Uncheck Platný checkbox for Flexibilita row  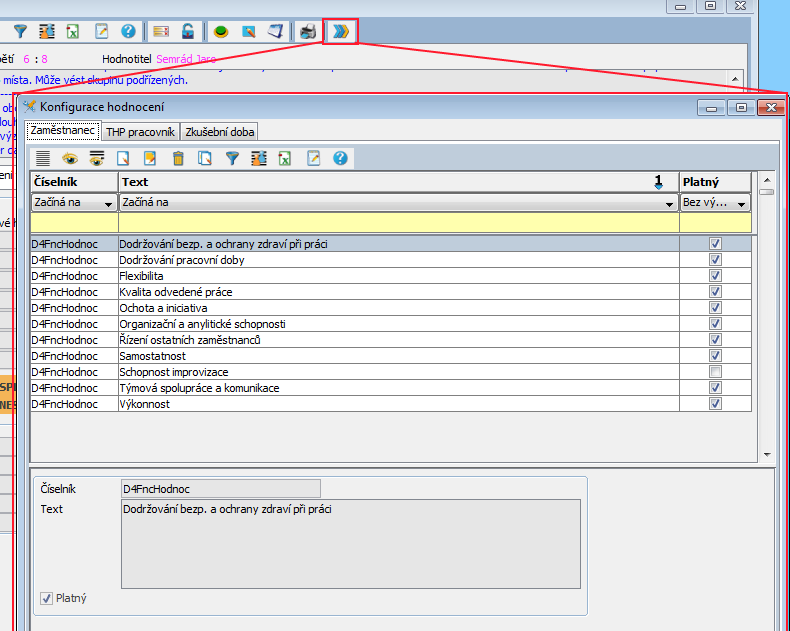[x=715, y=276]
